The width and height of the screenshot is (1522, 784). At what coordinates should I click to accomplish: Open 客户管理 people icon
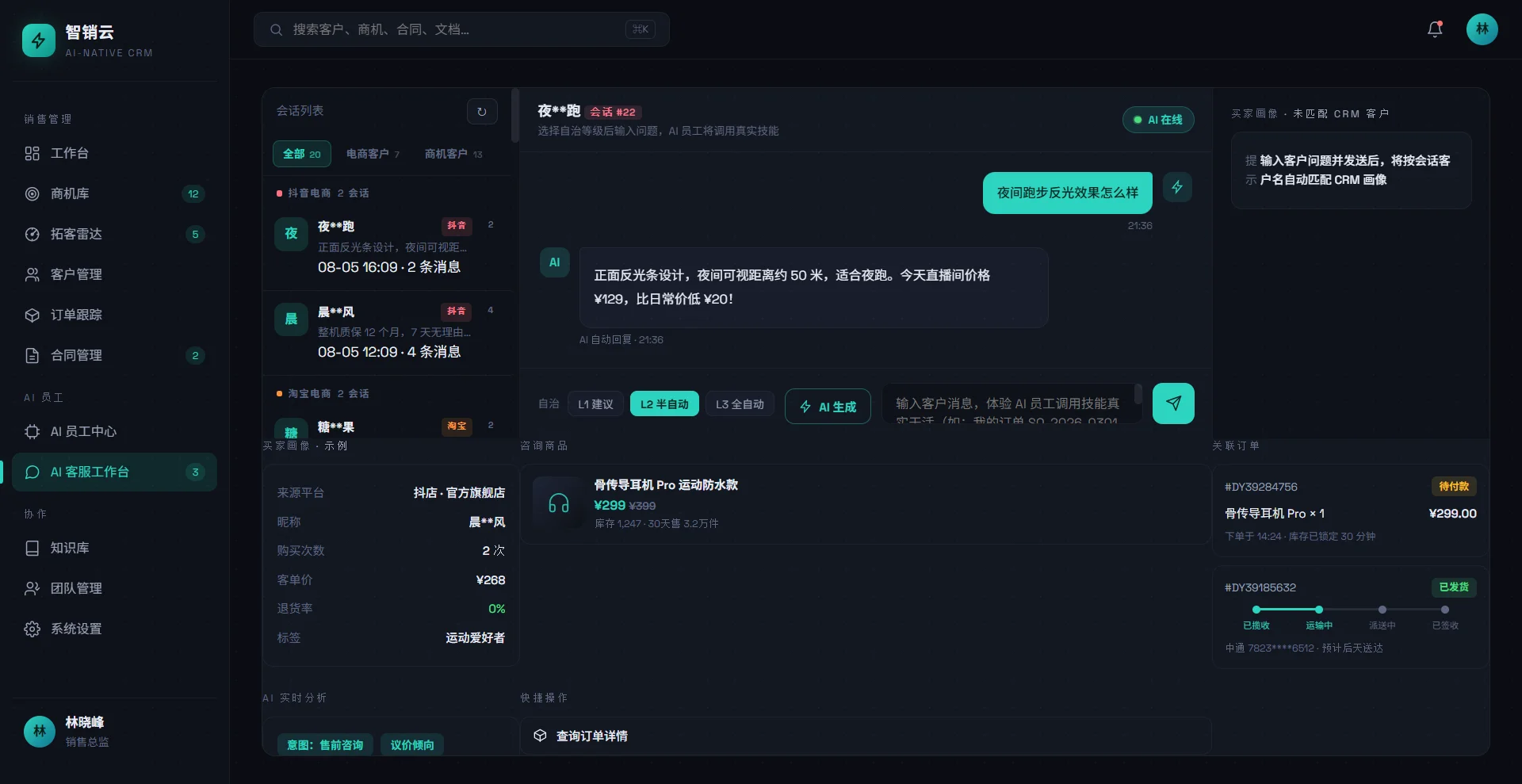(32, 274)
